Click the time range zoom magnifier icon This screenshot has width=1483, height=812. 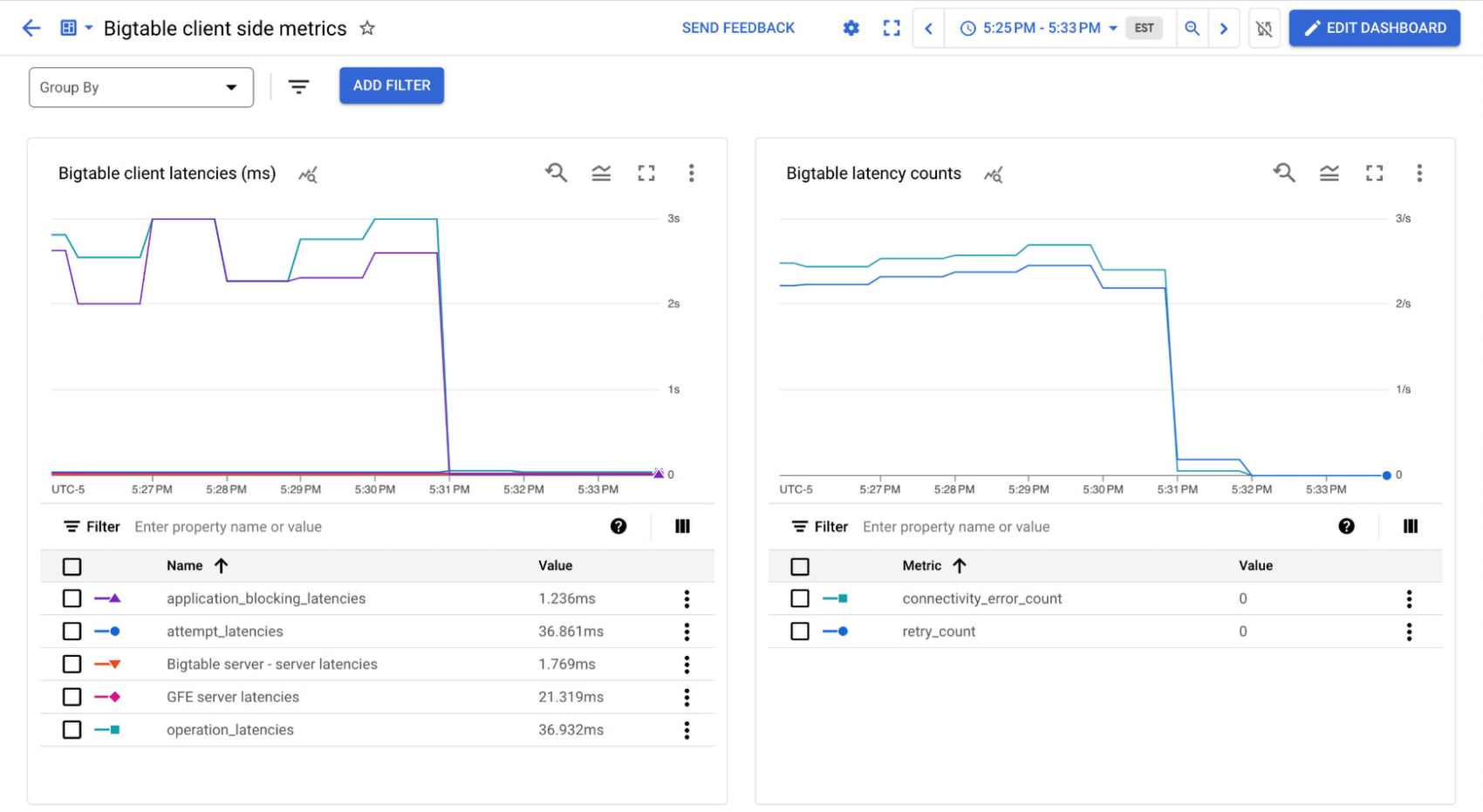coord(1192,28)
